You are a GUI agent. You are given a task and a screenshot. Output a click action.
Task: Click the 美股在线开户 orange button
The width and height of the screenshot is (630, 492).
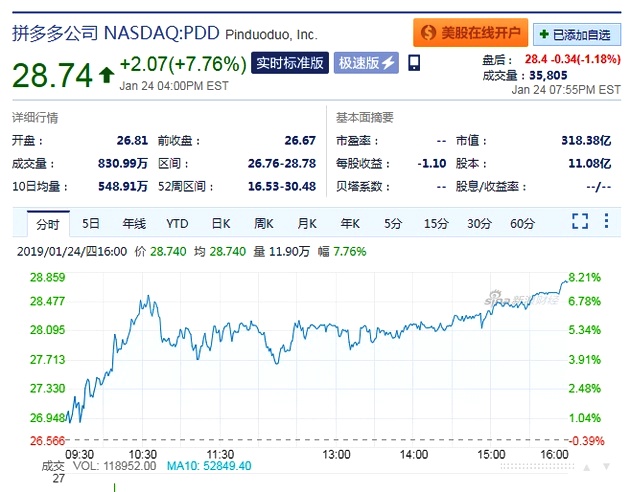point(470,33)
